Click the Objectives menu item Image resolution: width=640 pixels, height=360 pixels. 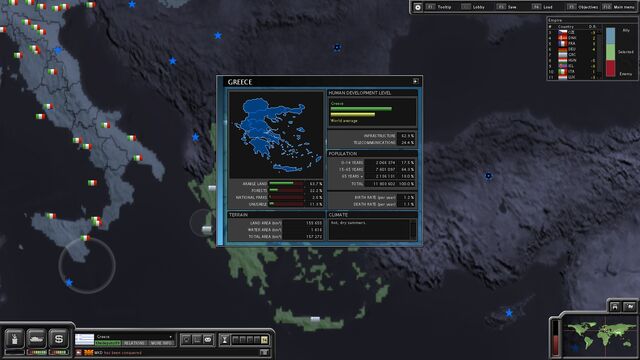click(588, 7)
